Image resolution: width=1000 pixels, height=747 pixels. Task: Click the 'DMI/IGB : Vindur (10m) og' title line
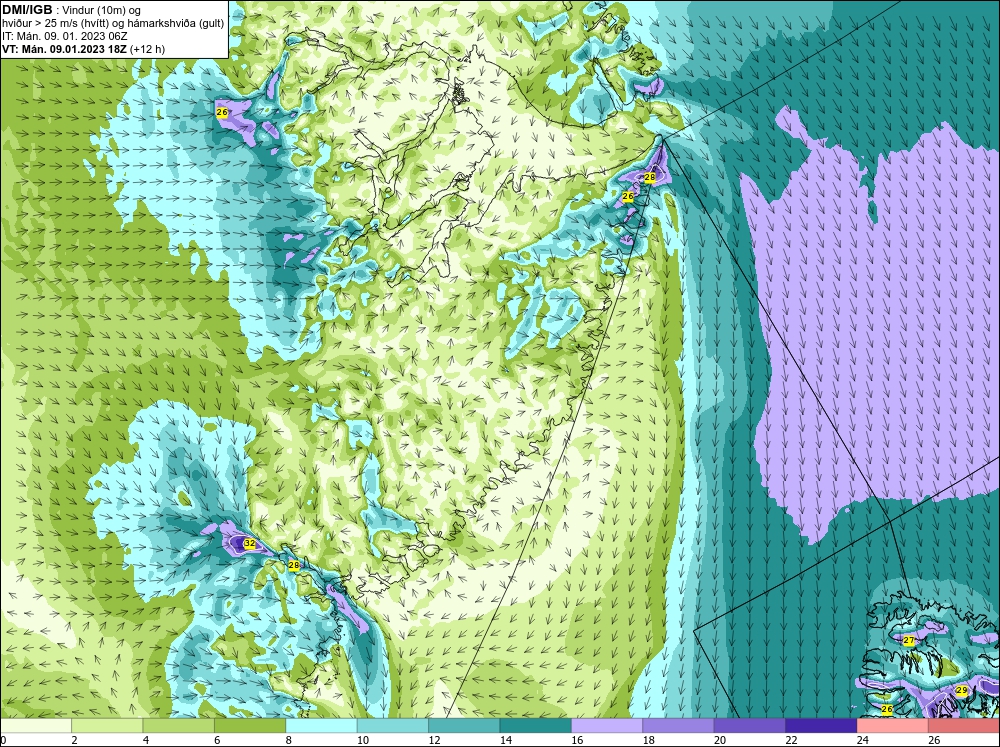(x=72, y=10)
